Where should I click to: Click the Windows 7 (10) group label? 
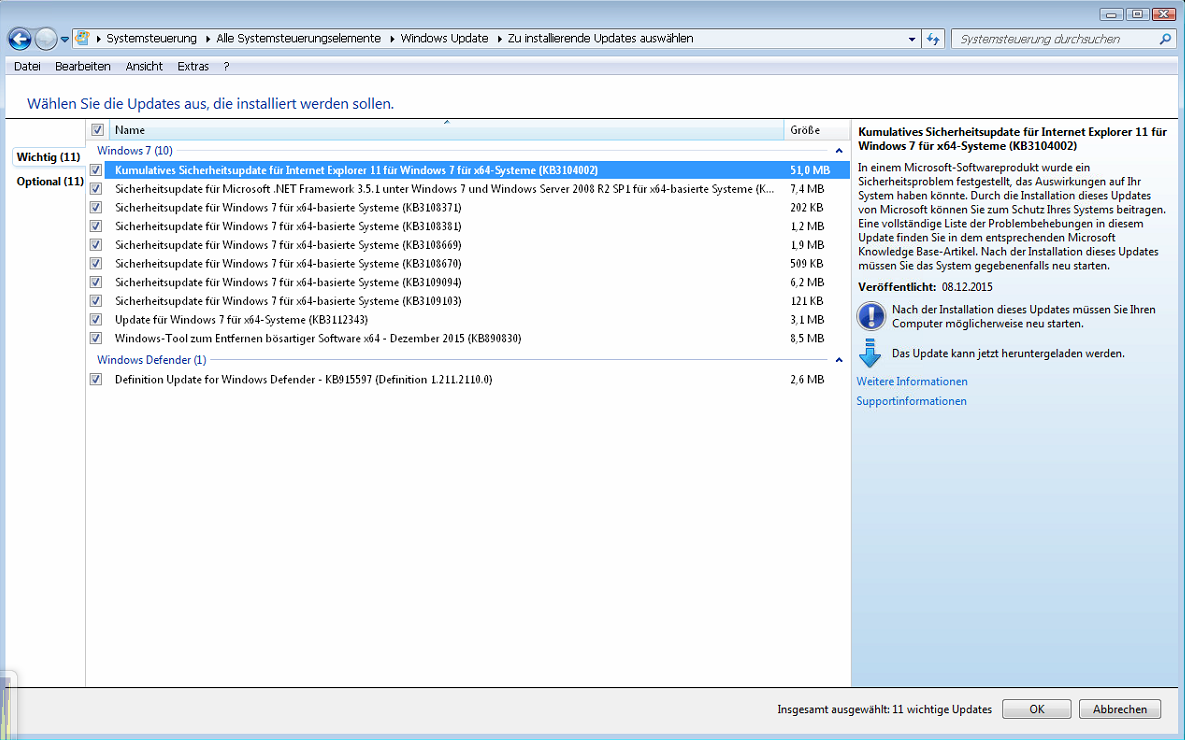tap(135, 151)
